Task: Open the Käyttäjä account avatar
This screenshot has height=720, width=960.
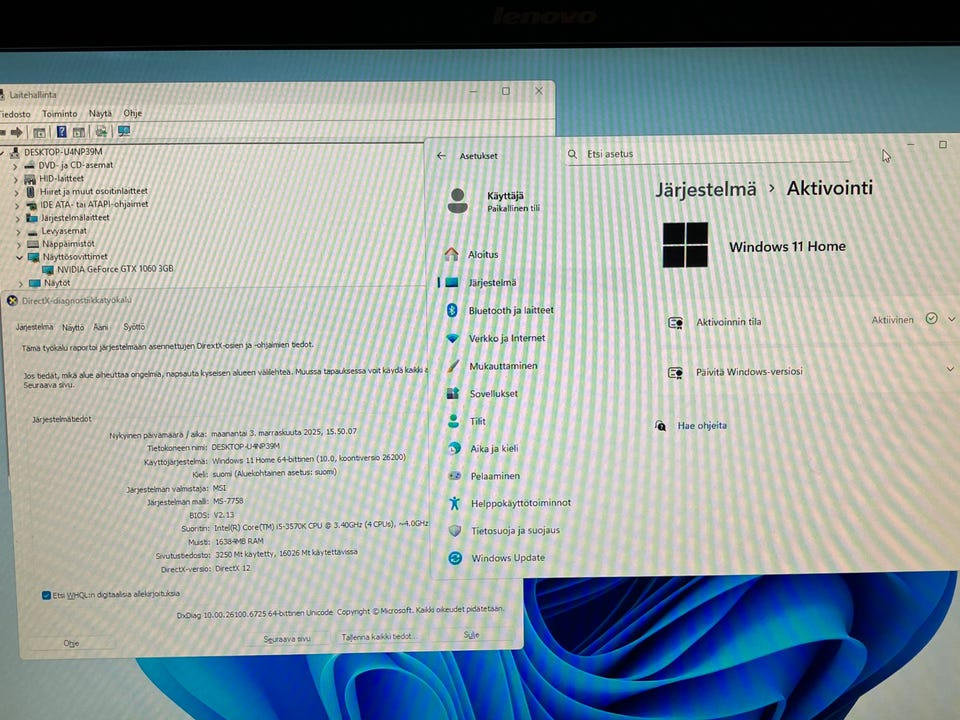Action: coord(457,201)
